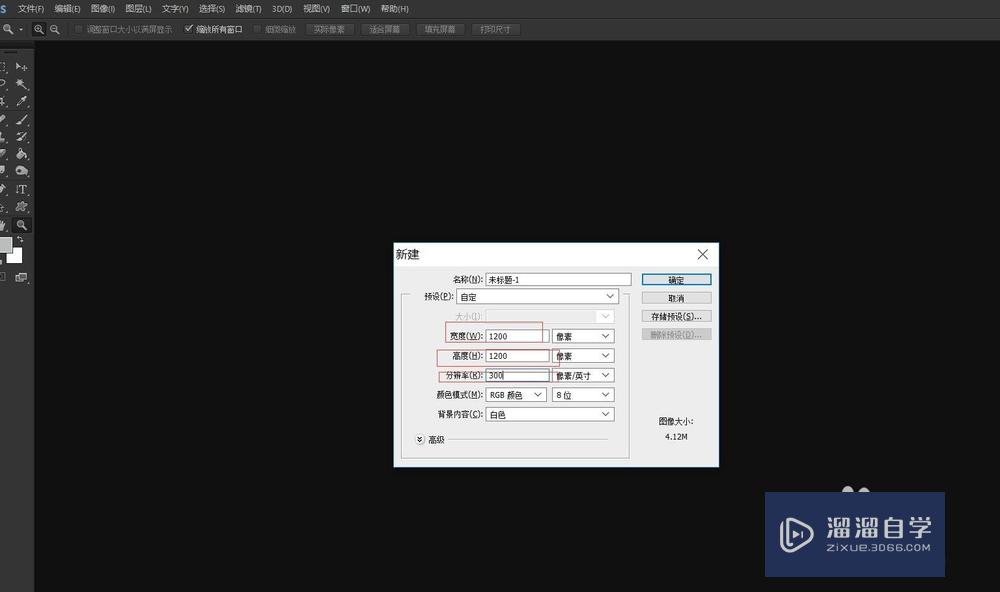Click the 宽度 width input field
Screen dimensions: 1000x592
point(517,336)
